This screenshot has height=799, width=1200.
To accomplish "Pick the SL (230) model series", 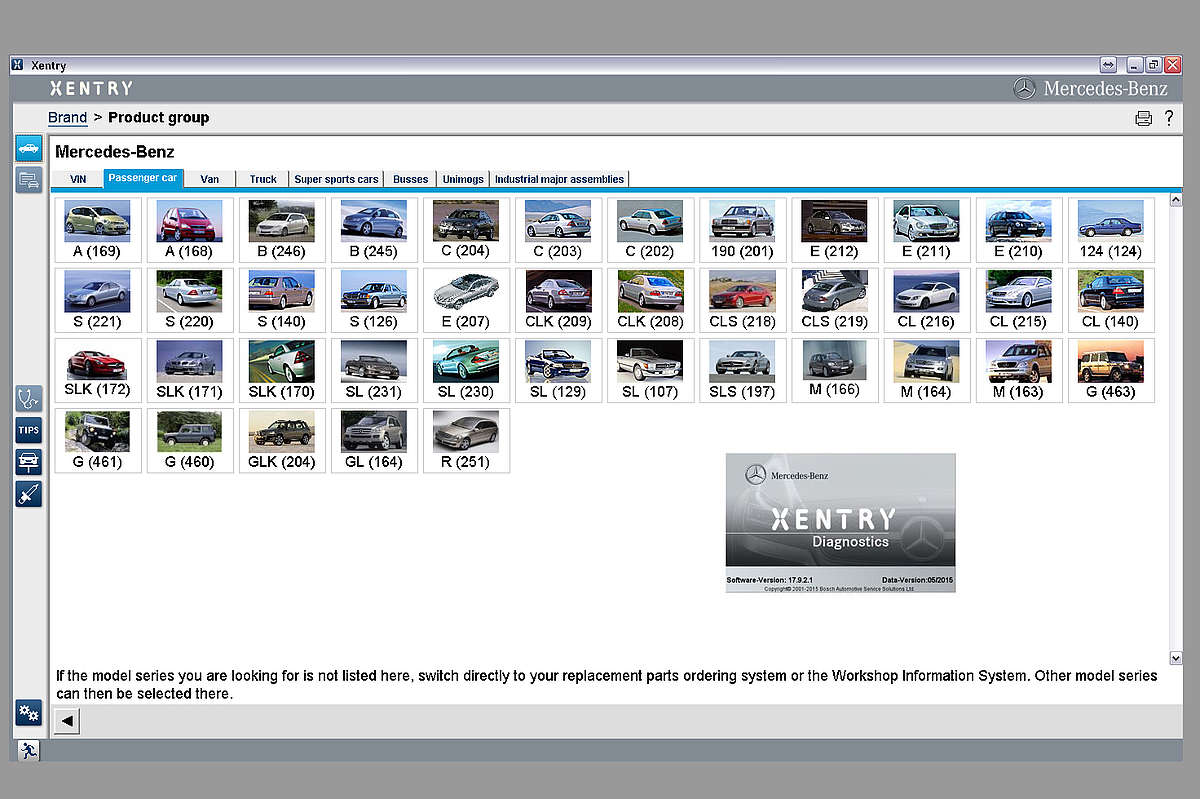I will pos(465,370).
